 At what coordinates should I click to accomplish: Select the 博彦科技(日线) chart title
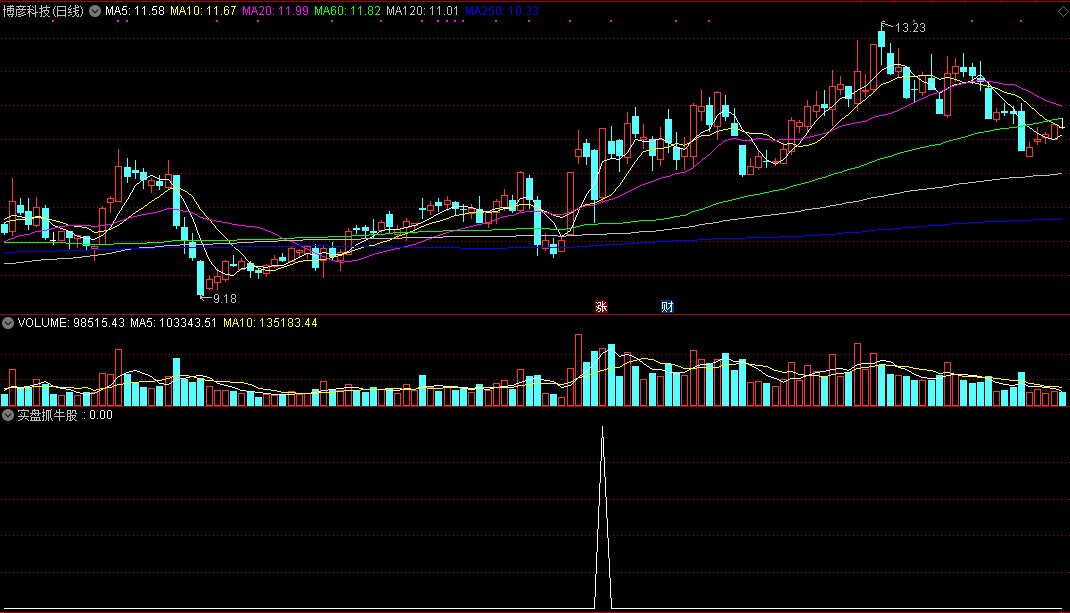(43, 11)
